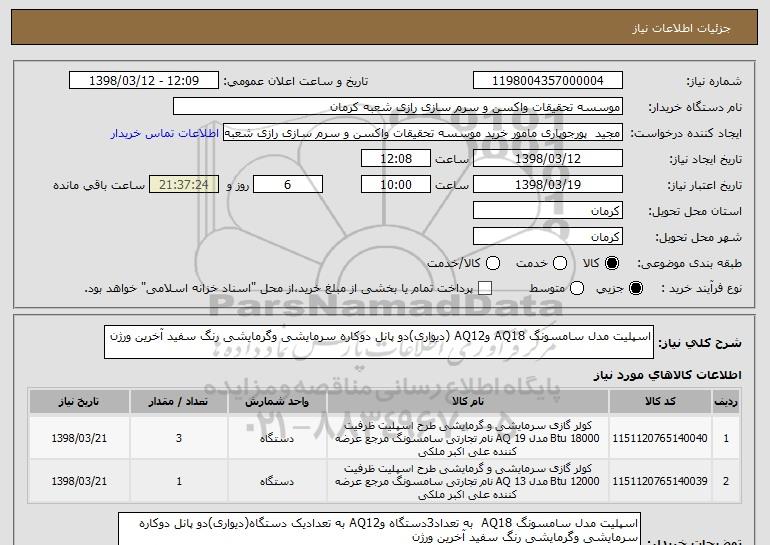Screen dimensions: 770x545
Task: Click the 18000 Btu AQ 19 product name
Action: (x=468, y=438)
